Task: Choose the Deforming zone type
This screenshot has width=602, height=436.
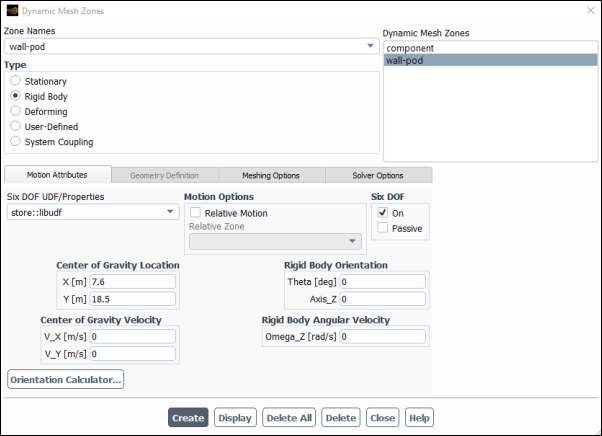Action: click(x=15, y=111)
